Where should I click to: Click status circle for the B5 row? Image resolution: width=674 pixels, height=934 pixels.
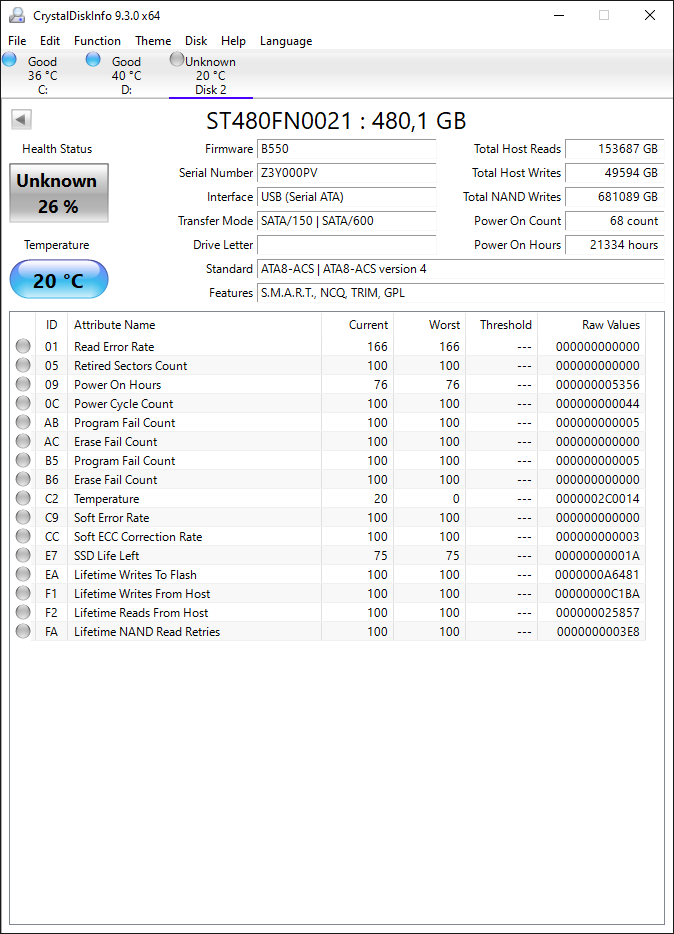point(23,460)
